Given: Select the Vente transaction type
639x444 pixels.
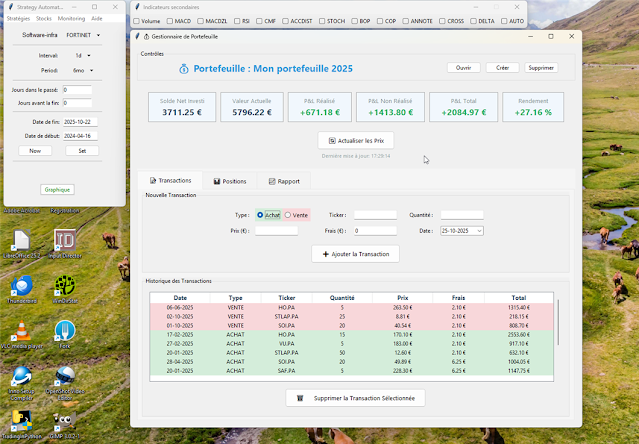Looking at the screenshot, I should click(288, 215).
